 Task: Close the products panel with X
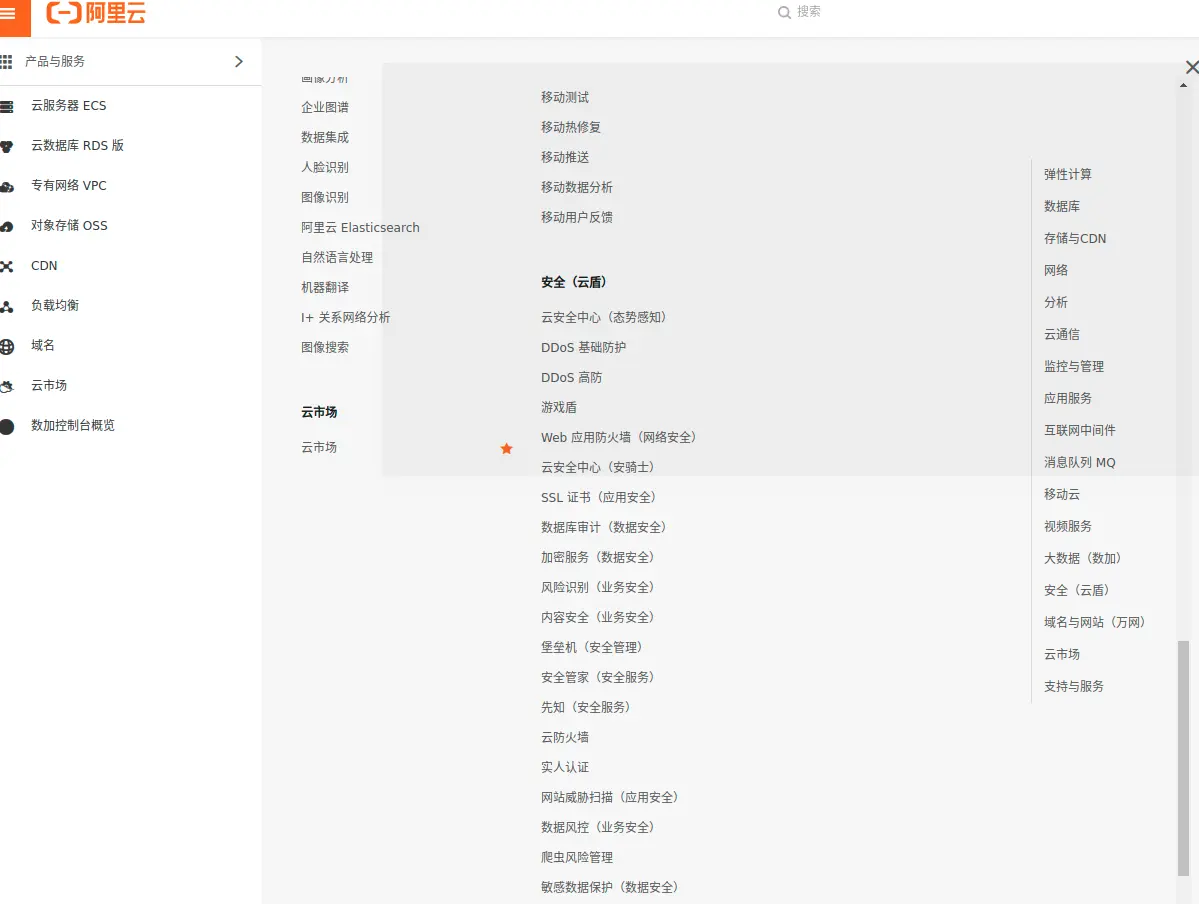pyautogui.click(x=1191, y=67)
